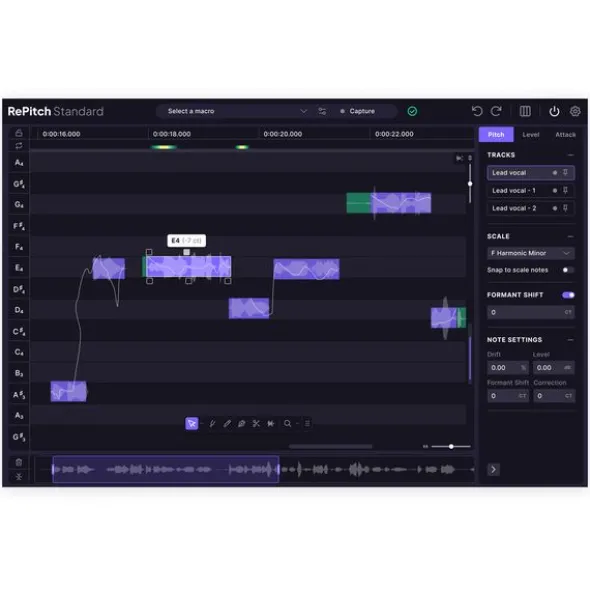Click the 0:00:20.000 timeline marker
Image resolution: width=590 pixels, height=591 pixels.
tap(282, 134)
